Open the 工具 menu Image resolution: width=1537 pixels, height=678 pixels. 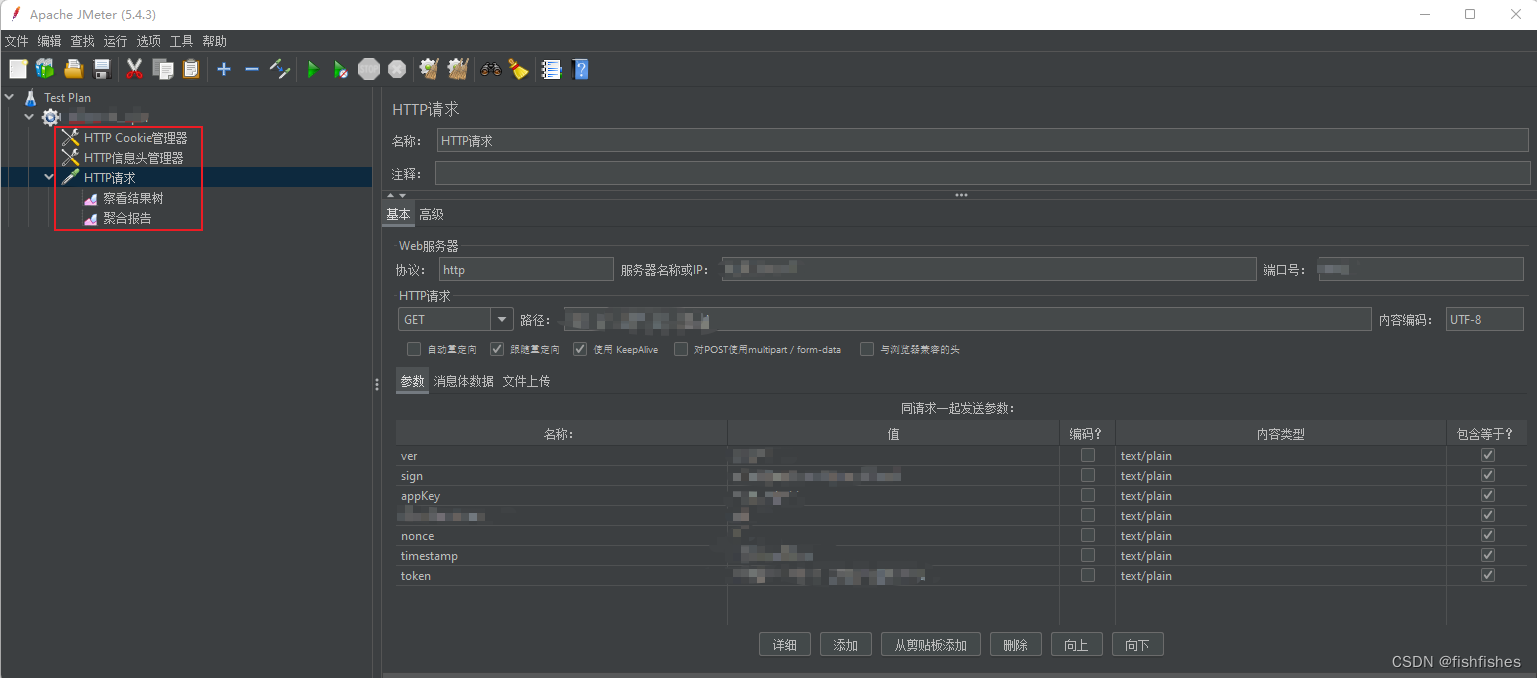182,41
